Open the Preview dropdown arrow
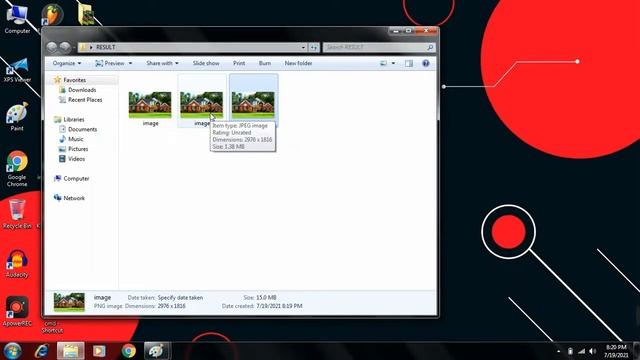 pos(131,63)
